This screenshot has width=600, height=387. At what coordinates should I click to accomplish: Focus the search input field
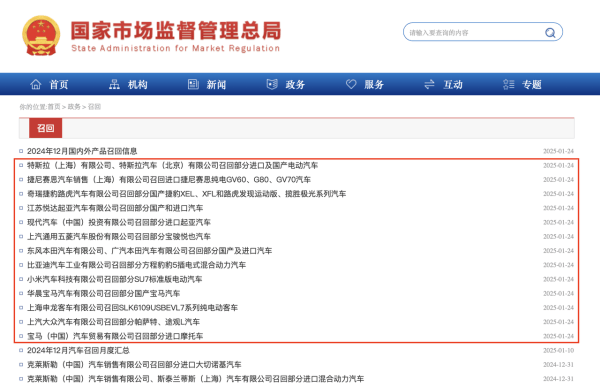(474, 33)
